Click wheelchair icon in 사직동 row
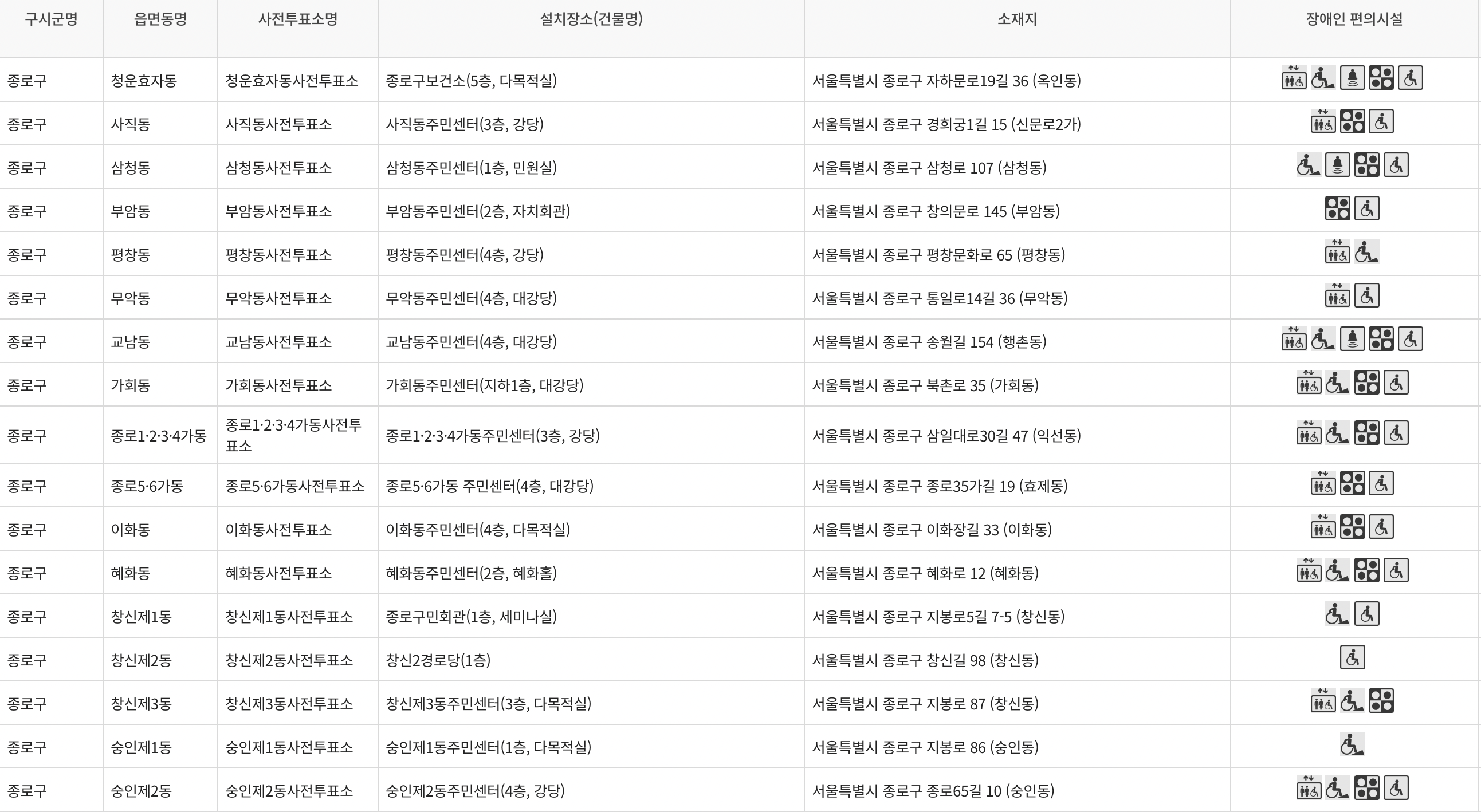The width and height of the screenshot is (1481, 812). (1381, 121)
